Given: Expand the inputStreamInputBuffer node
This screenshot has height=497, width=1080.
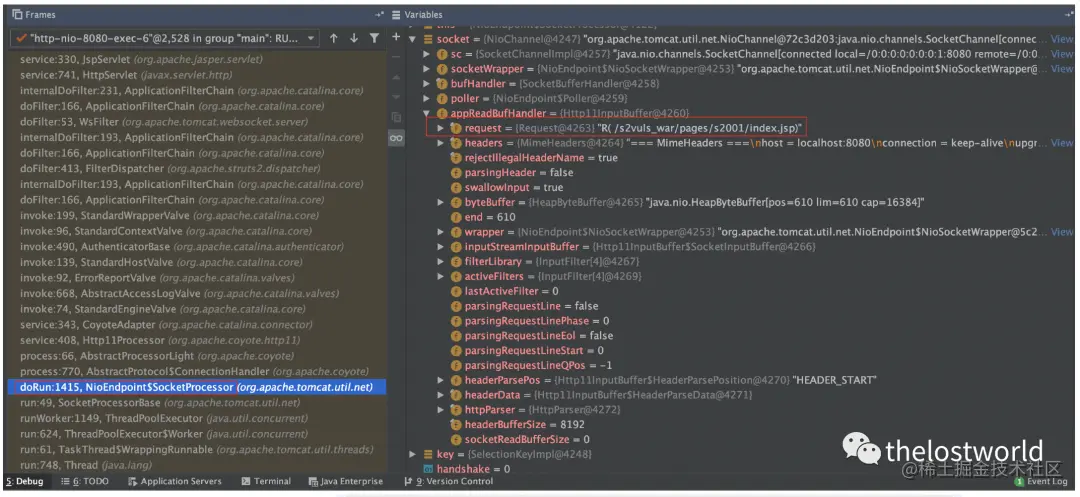Looking at the screenshot, I should coord(441,246).
